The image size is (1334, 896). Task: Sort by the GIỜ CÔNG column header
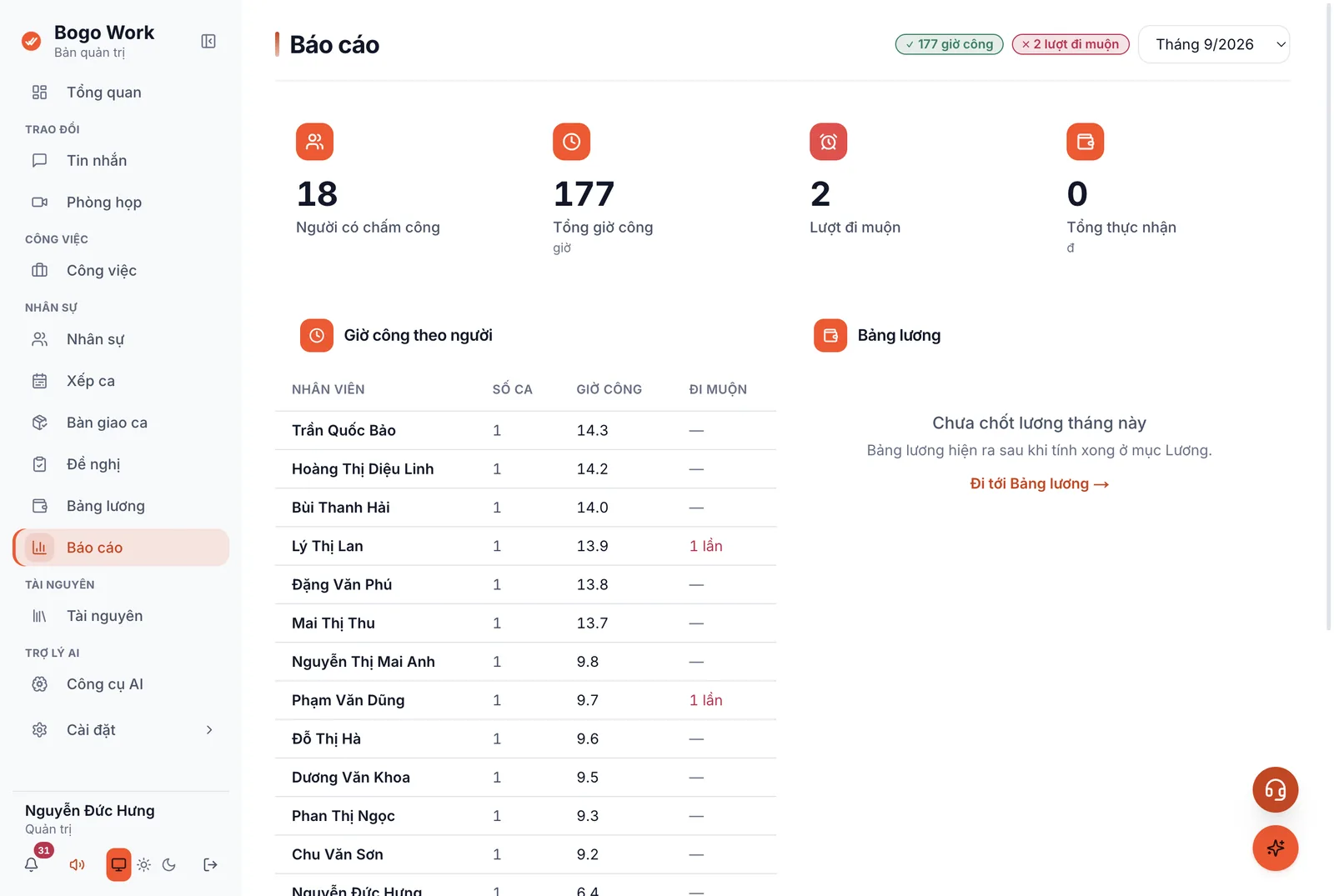pyautogui.click(x=609, y=389)
